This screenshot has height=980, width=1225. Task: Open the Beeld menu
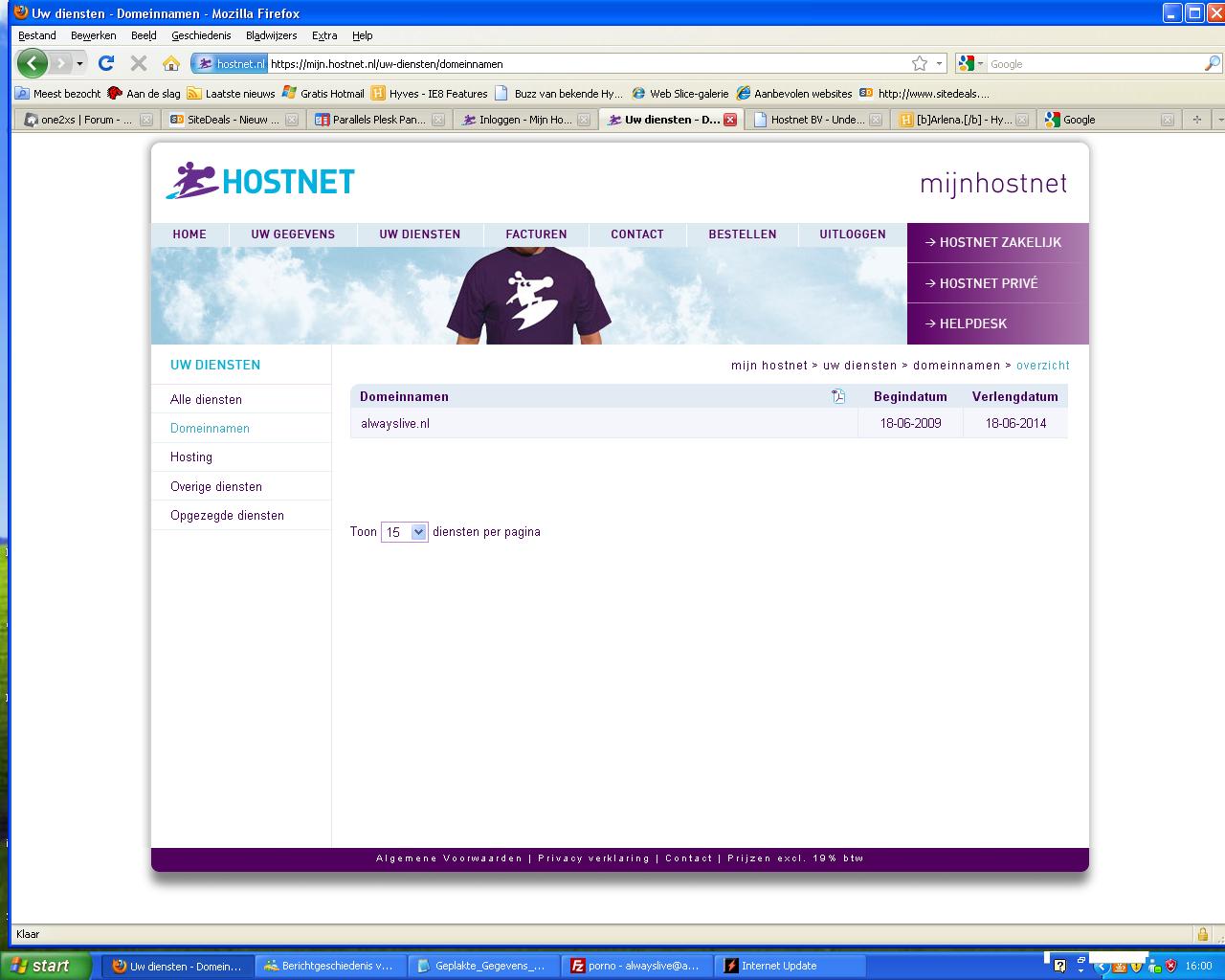click(x=144, y=35)
